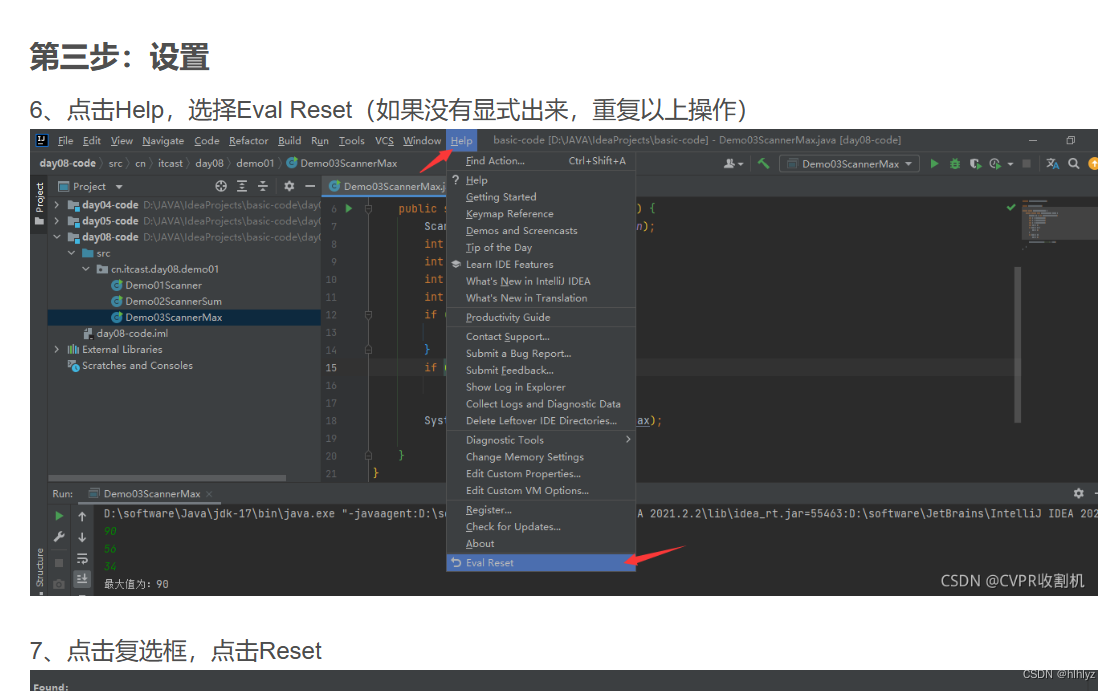The height and width of the screenshot is (691, 1111).
Task: Click the IntelliJ IDEA logo icon
Action: tap(42, 140)
